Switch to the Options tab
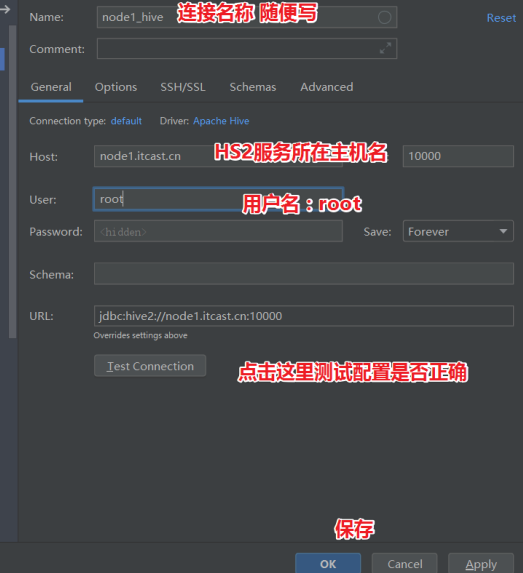Screen dimensions: 523x573 [116, 87]
